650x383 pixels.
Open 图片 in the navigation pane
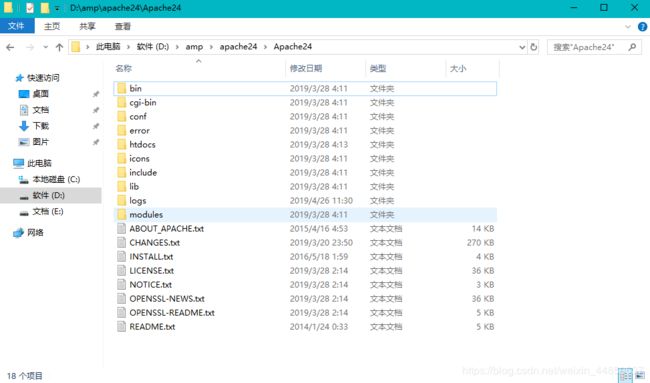click(x=40, y=142)
